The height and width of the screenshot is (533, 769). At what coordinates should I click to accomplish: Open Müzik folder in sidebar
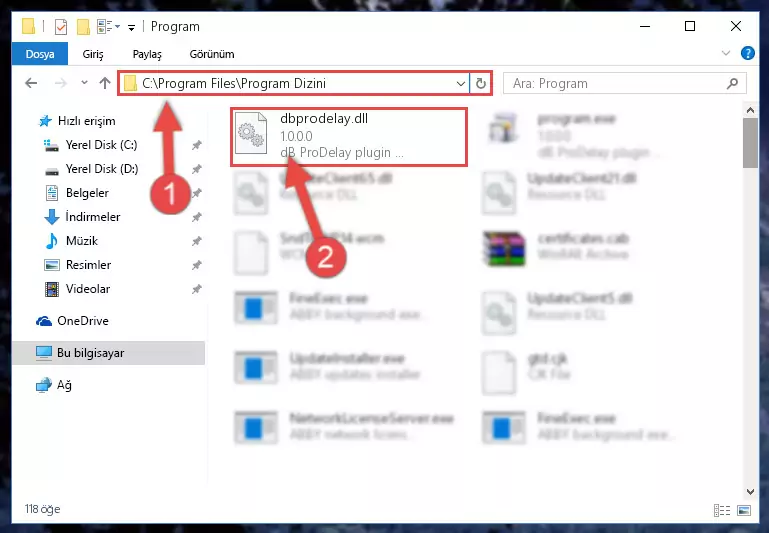tap(71, 241)
